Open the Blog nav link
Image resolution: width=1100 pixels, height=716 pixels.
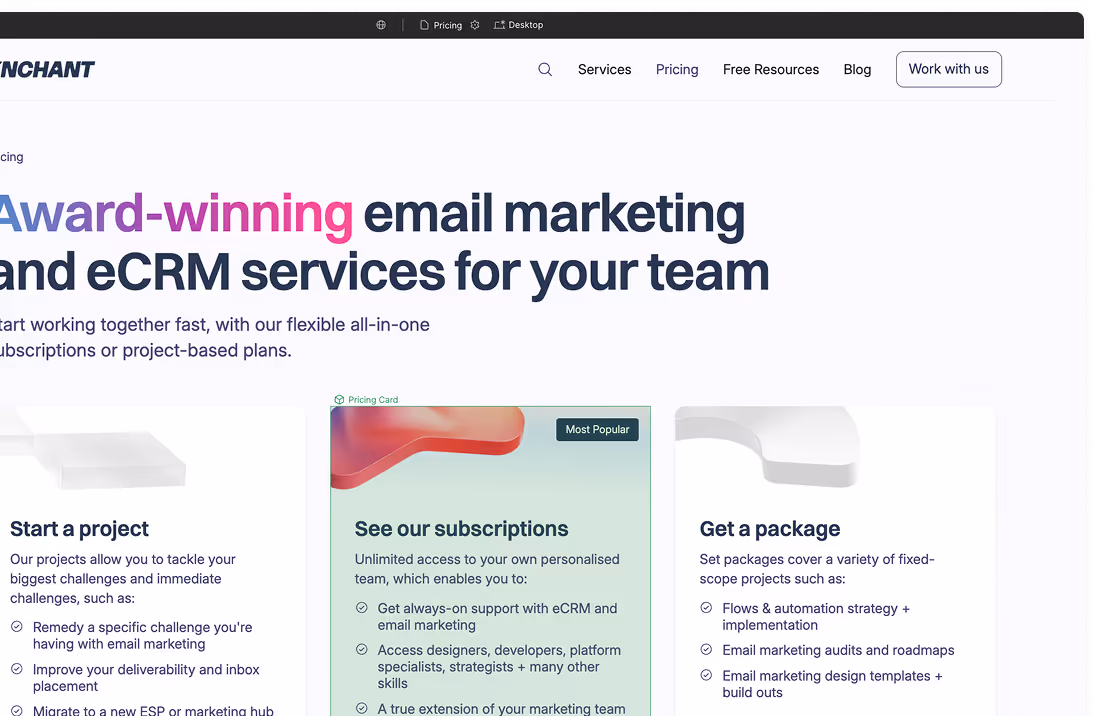click(857, 69)
